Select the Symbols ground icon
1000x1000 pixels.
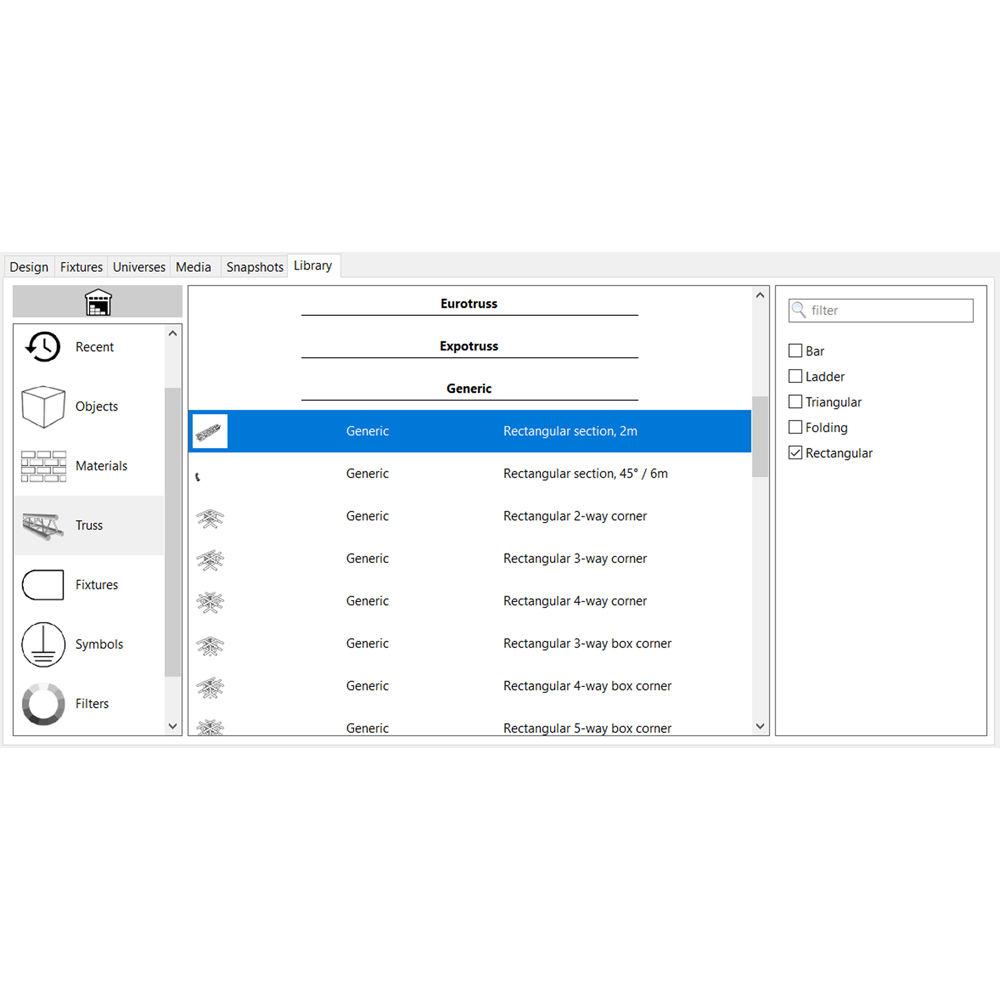click(x=41, y=644)
